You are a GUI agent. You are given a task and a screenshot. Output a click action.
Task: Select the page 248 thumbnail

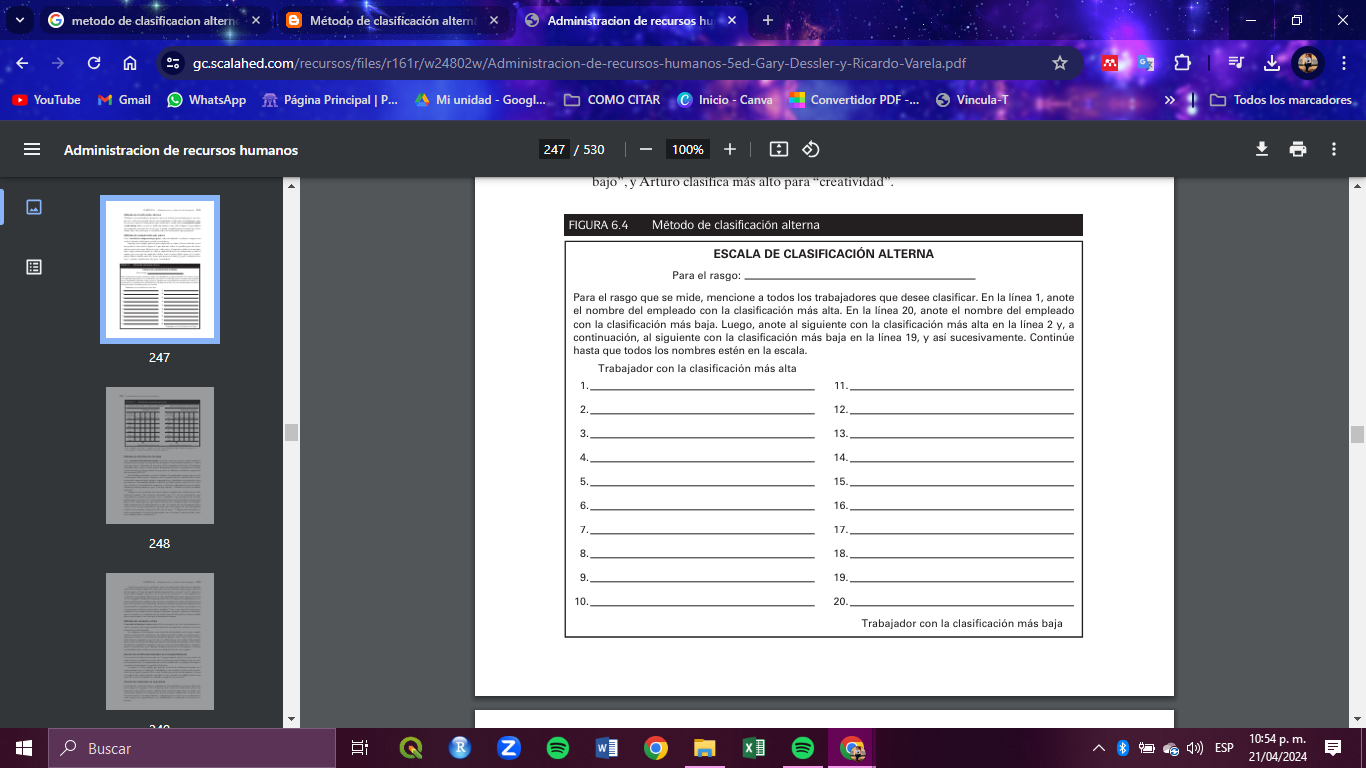(160, 455)
